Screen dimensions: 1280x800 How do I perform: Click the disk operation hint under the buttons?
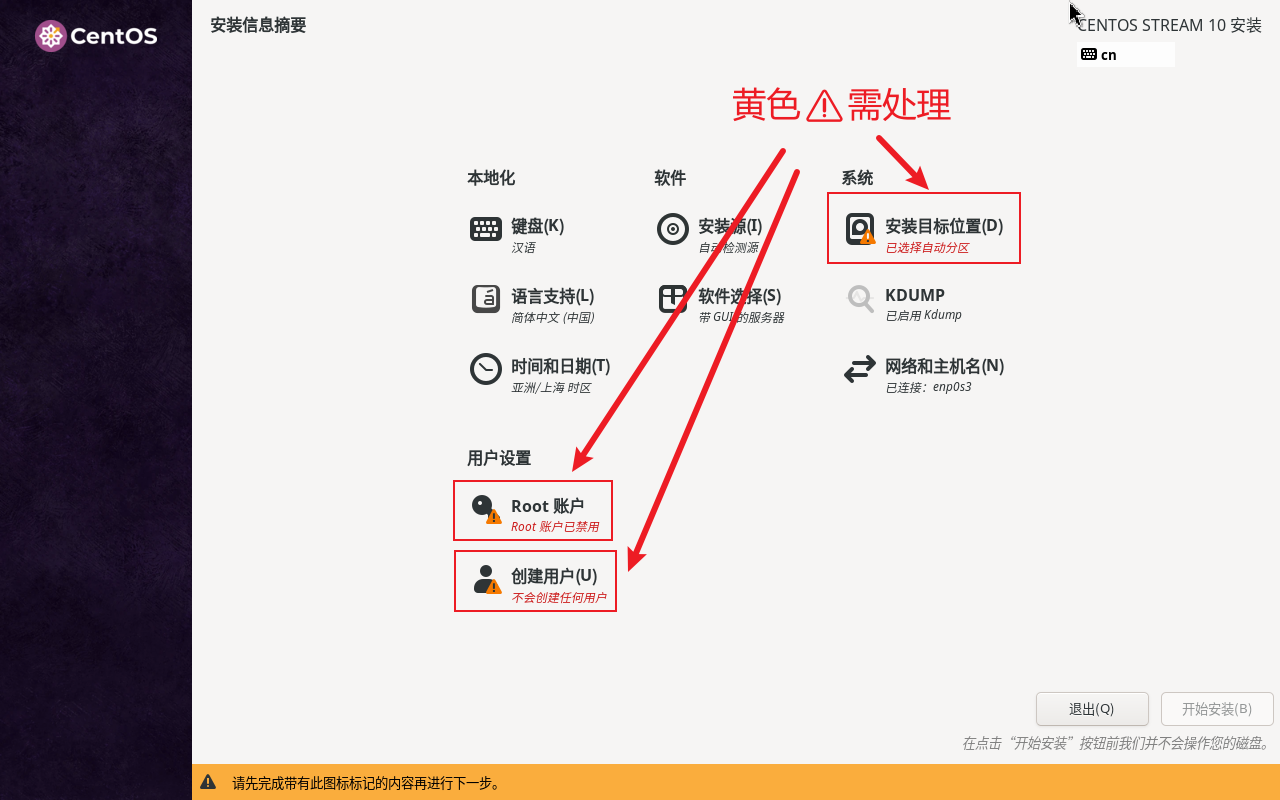pos(1116,744)
